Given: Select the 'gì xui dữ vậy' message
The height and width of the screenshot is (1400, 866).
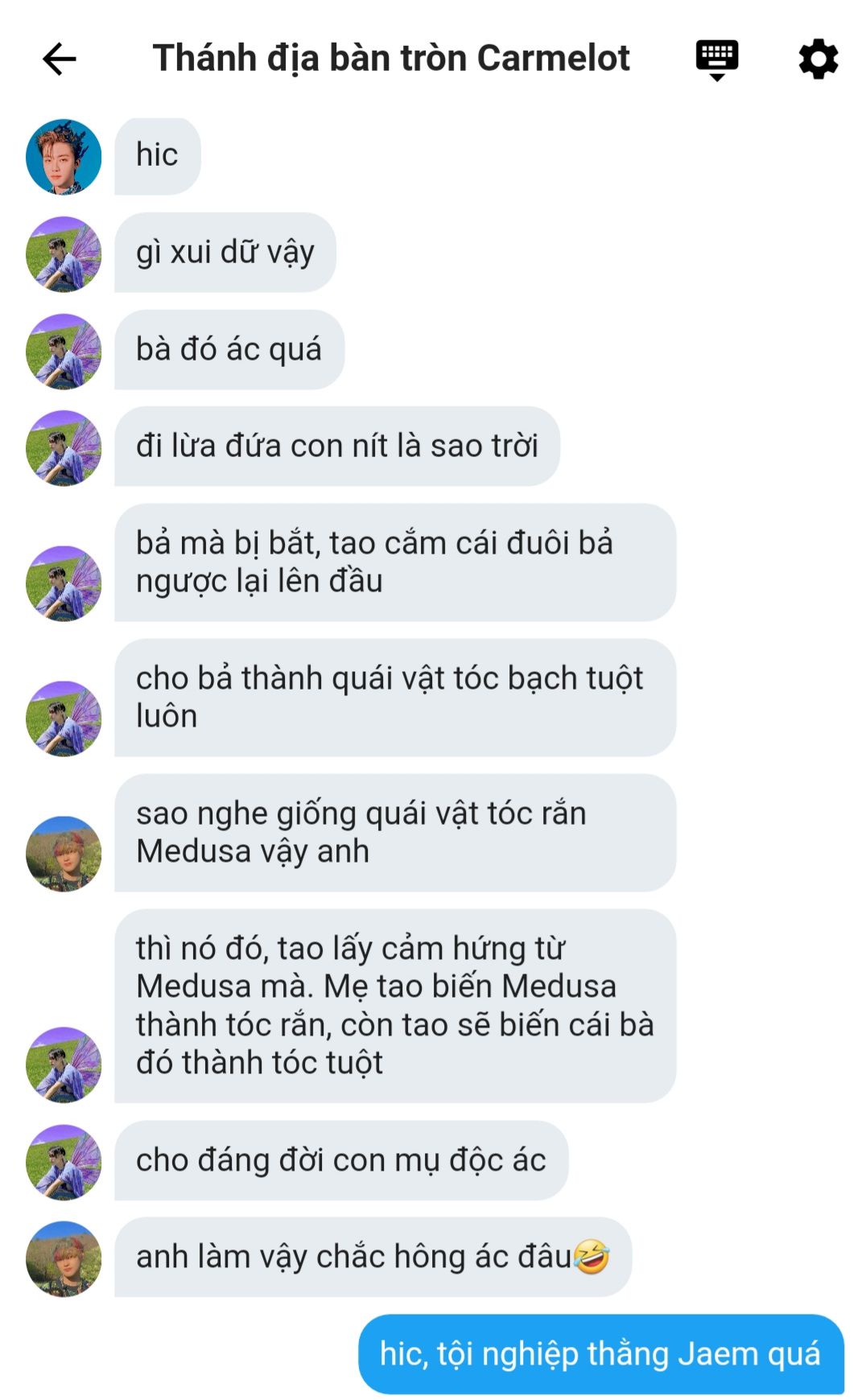Looking at the screenshot, I should [225, 253].
